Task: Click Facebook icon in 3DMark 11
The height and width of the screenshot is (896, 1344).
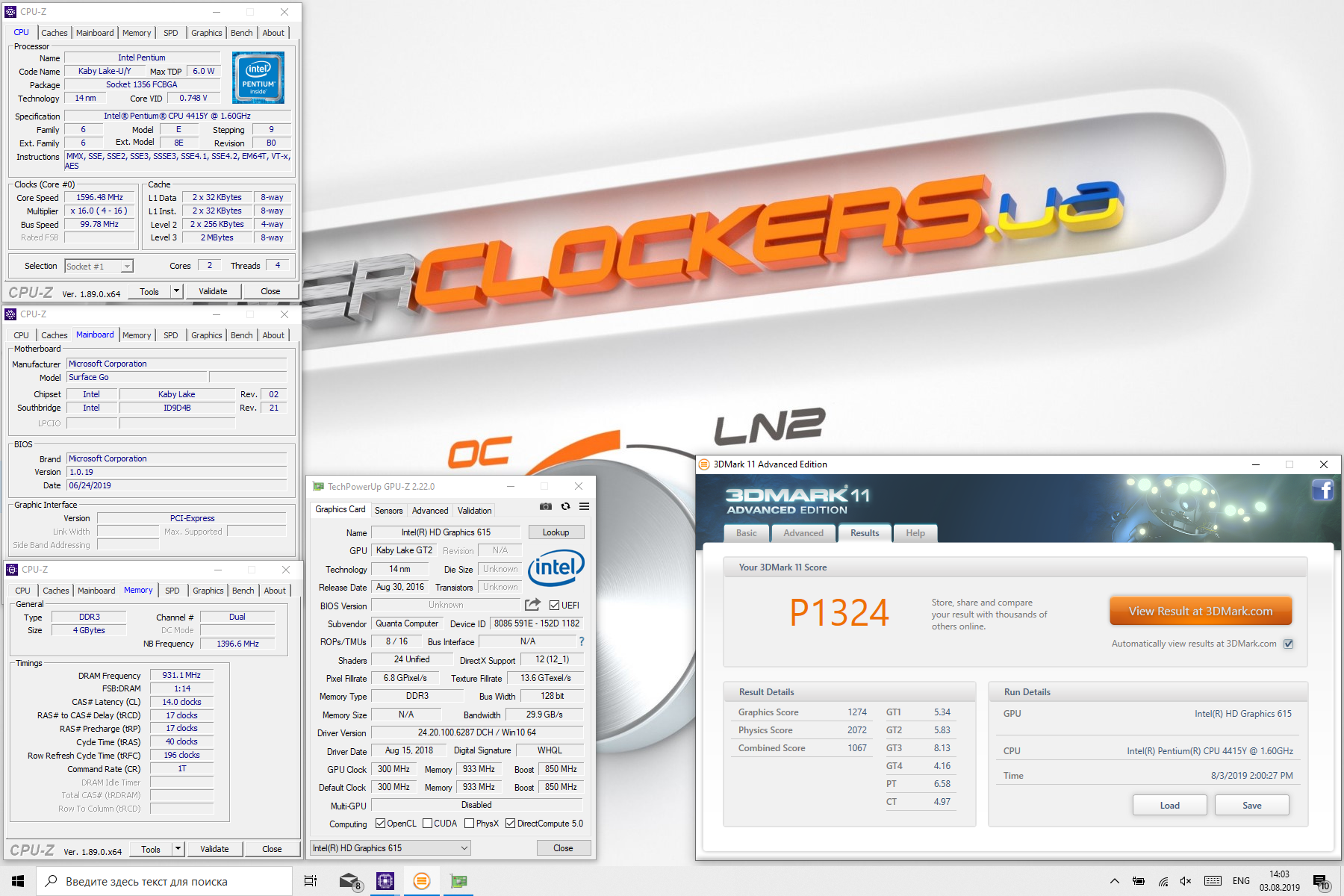Action: tap(1323, 490)
